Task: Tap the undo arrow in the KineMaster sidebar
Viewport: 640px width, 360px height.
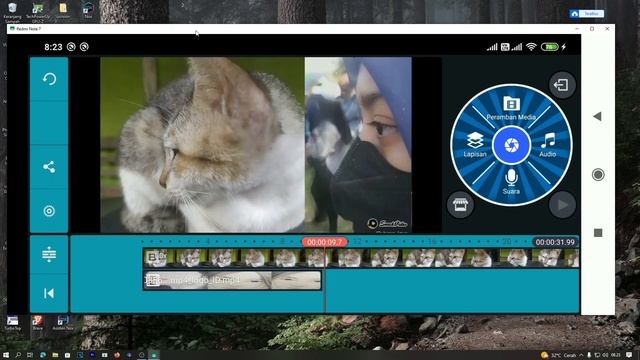Action: click(49, 79)
